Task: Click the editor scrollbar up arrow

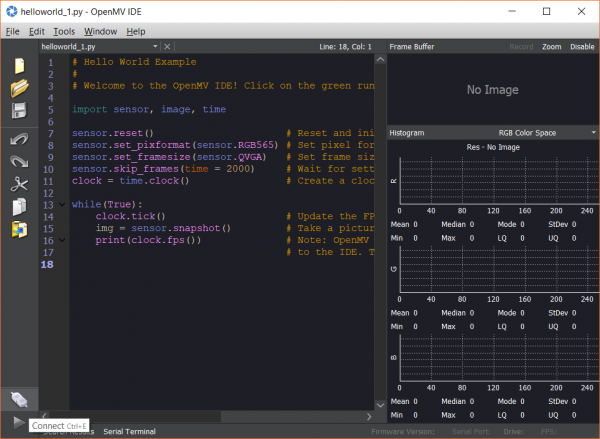Action: [380, 60]
